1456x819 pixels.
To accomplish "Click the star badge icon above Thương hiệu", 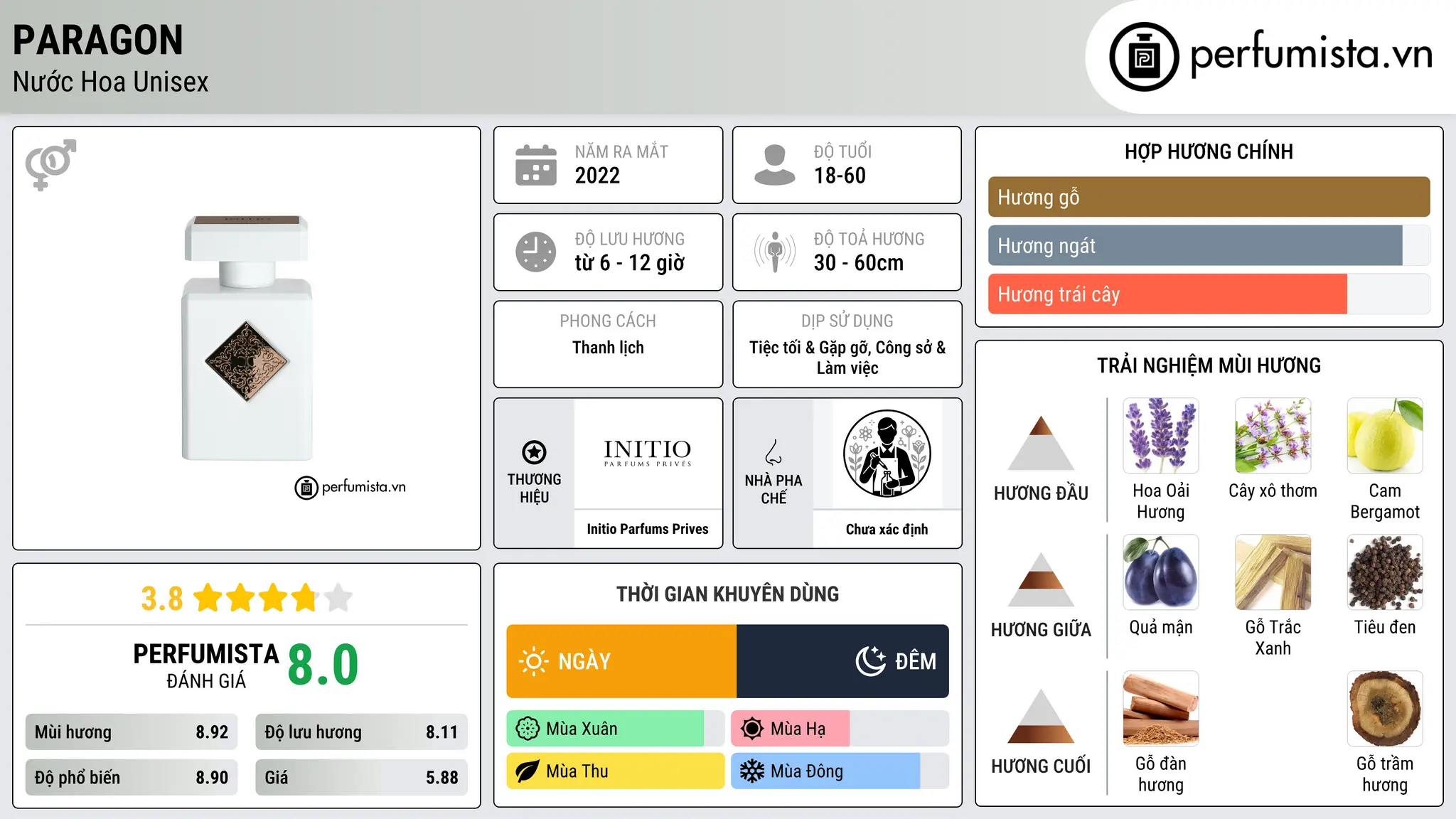I will [534, 452].
